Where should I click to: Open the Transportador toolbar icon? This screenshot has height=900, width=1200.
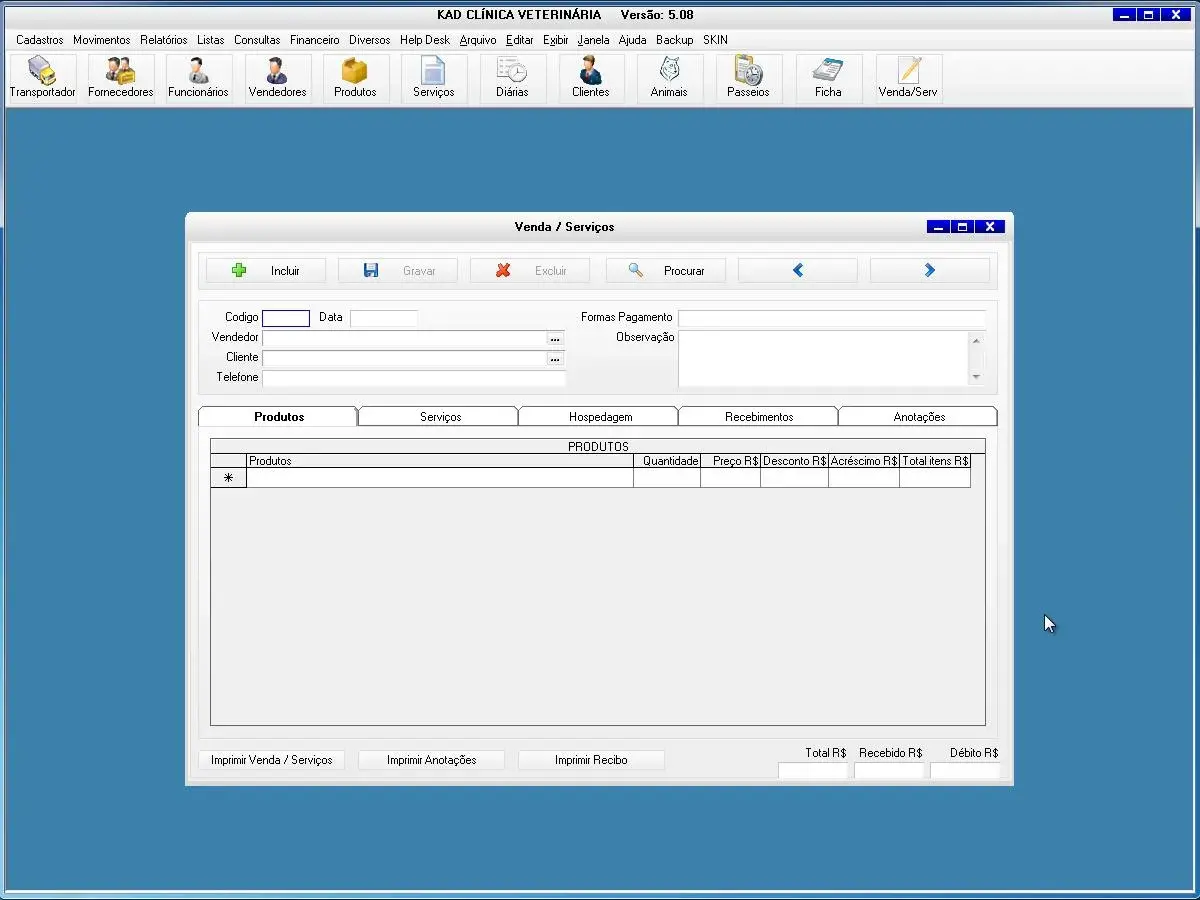42,78
